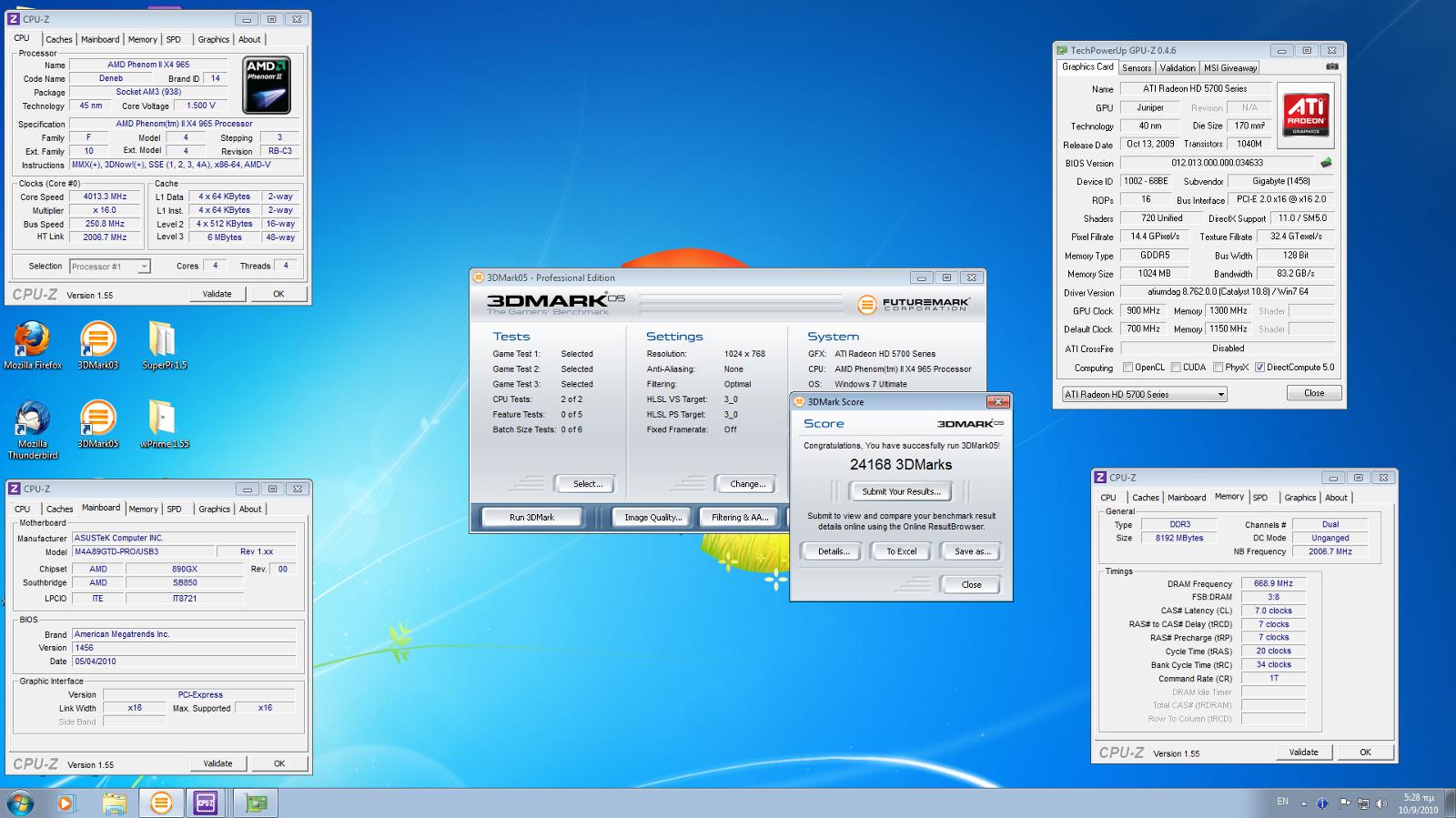Open Mozilla Thunderbird desktop shortcut
This screenshot has width=1456, height=818.
coord(33,429)
